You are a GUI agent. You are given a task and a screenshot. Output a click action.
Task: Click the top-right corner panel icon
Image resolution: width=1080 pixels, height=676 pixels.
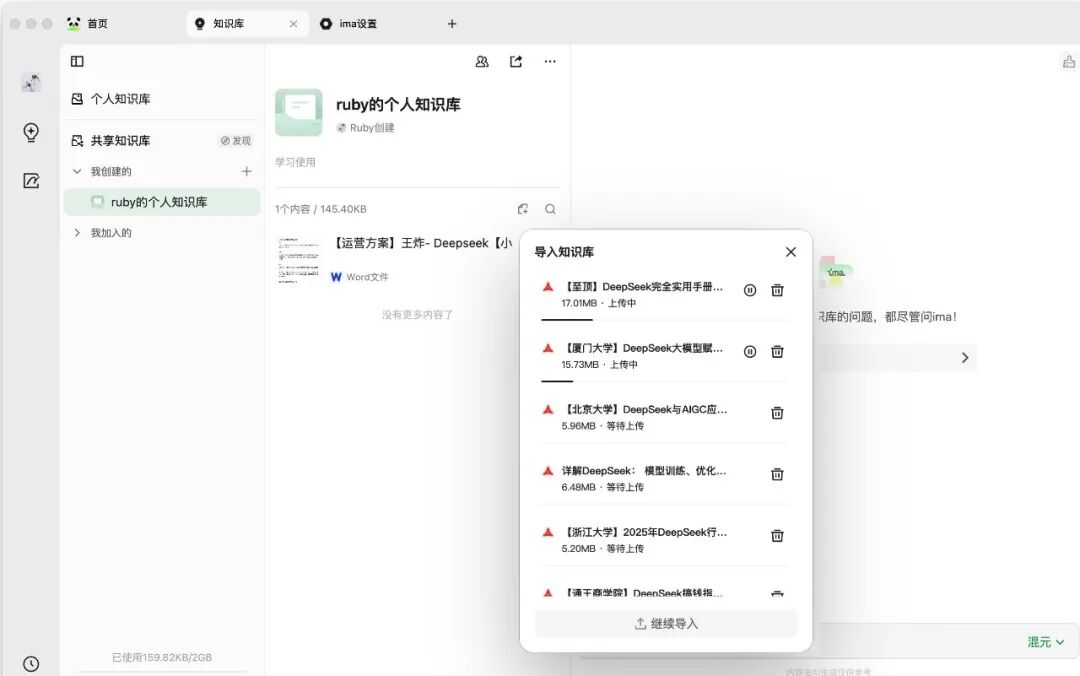click(x=1068, y=61)
